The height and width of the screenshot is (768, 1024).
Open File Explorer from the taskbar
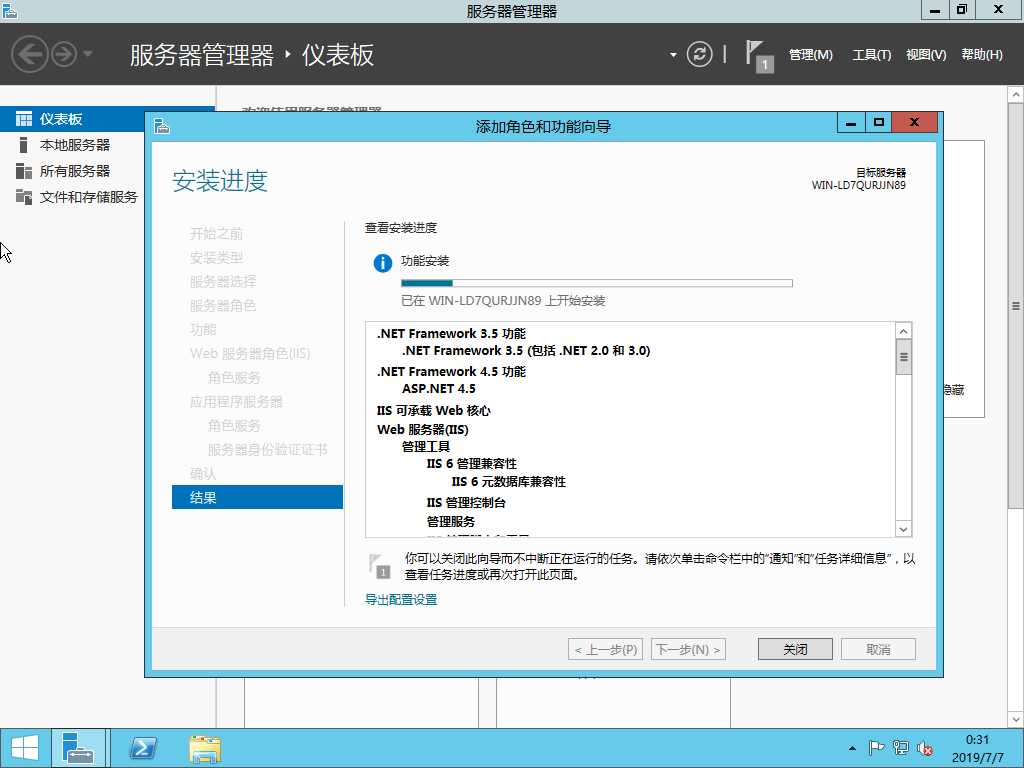205,748
